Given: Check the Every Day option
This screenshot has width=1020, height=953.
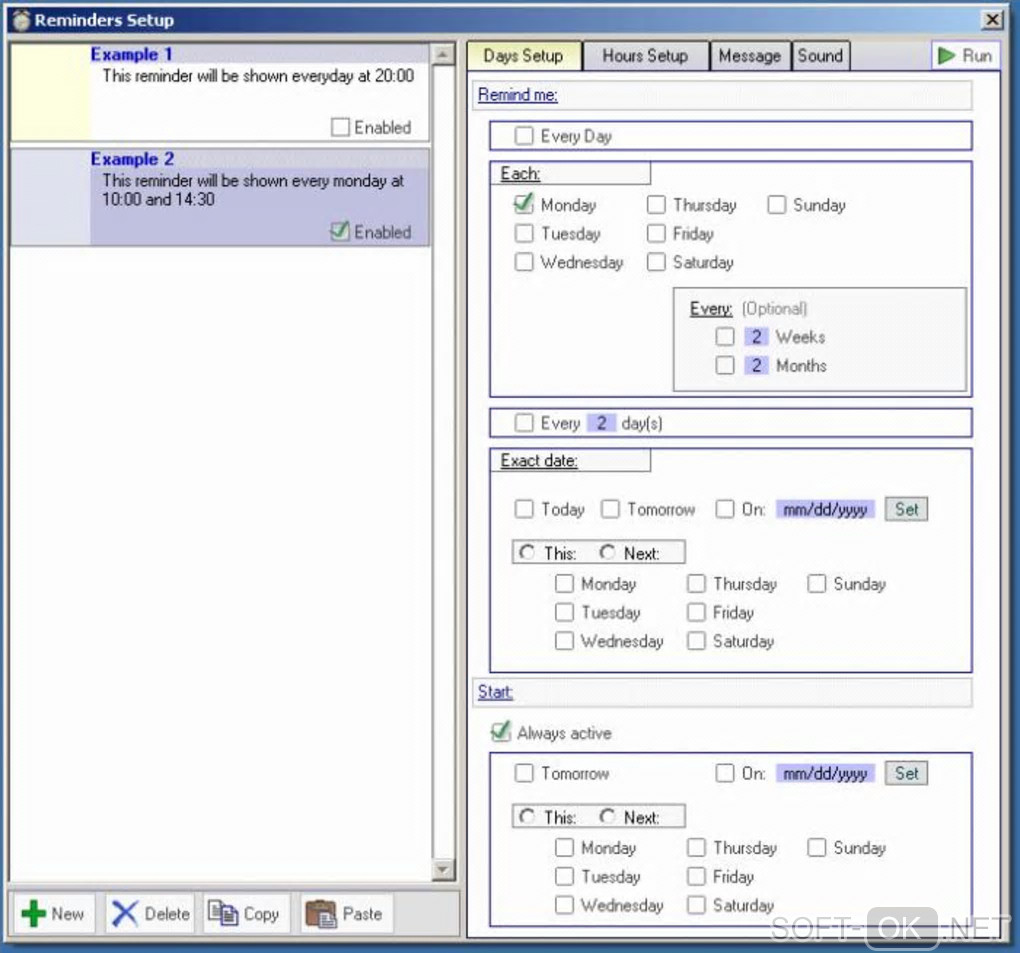Looking at the screenshot, I should click(x=524, y=136).
